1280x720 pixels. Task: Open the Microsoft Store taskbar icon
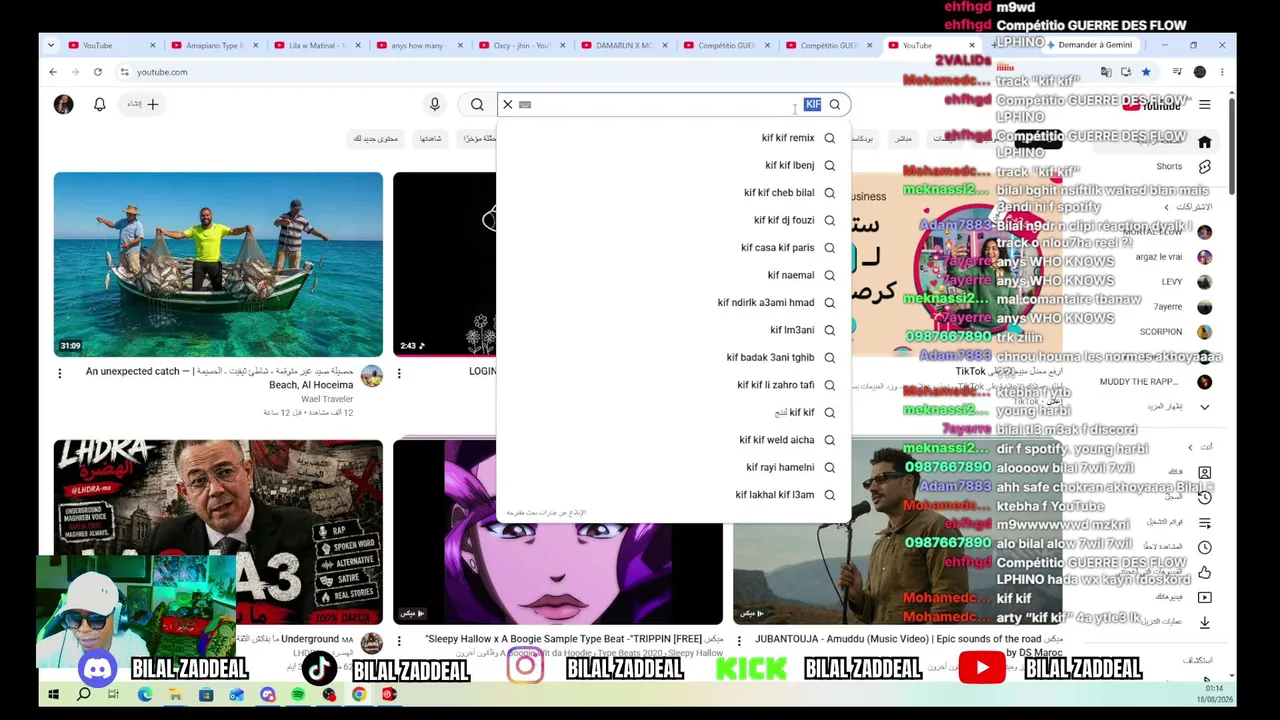(x=206, y=695)
